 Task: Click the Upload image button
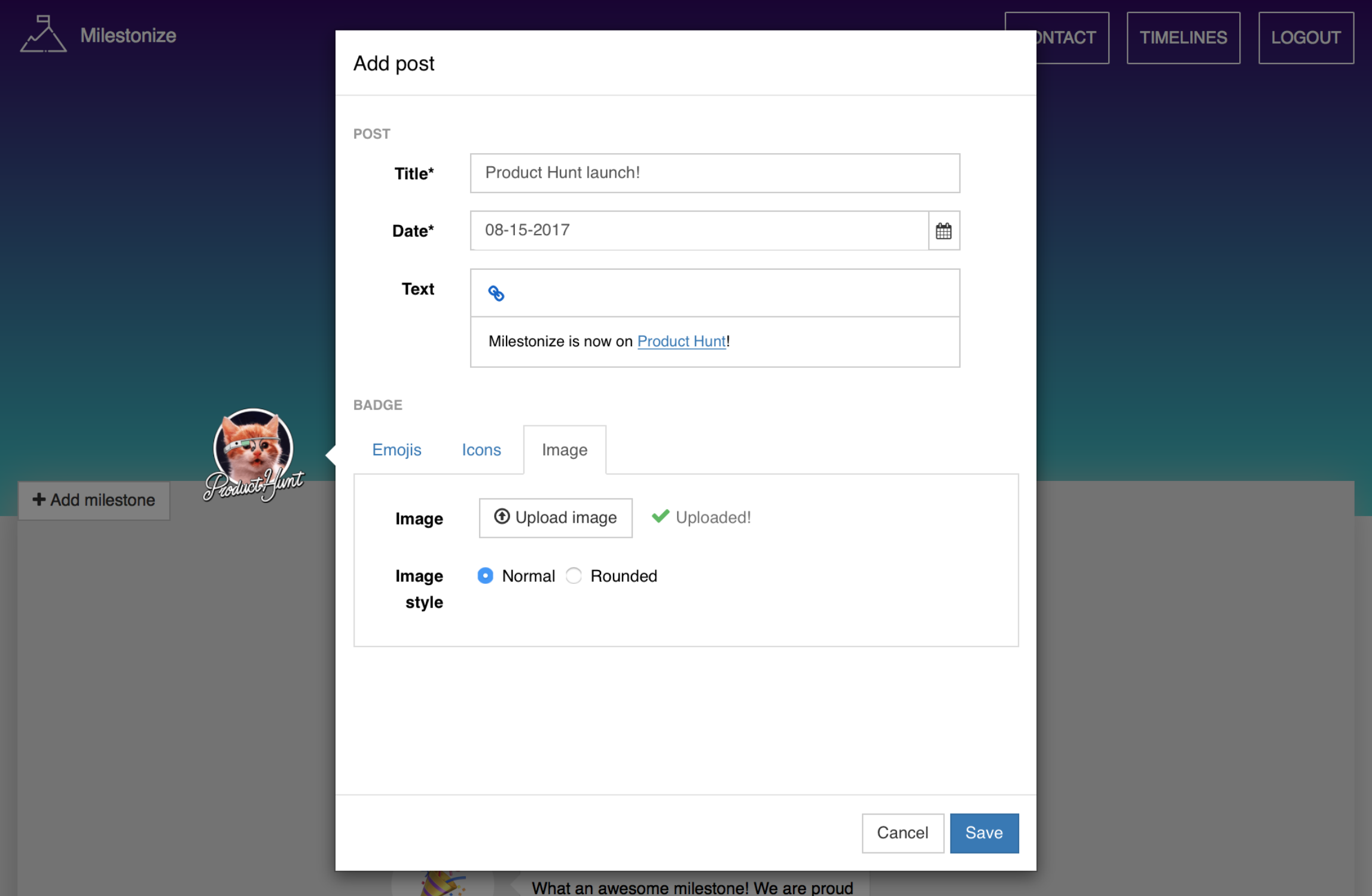click(555, 517)
